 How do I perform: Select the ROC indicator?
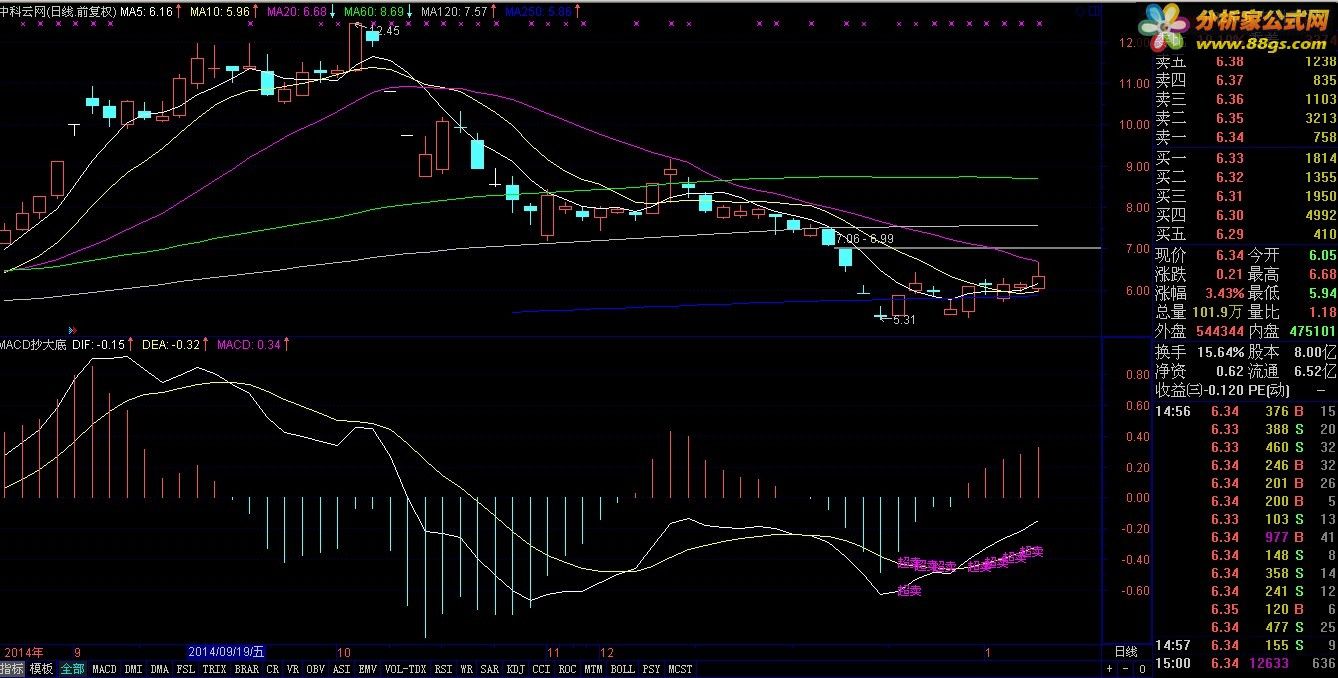[x=567, y=669]
